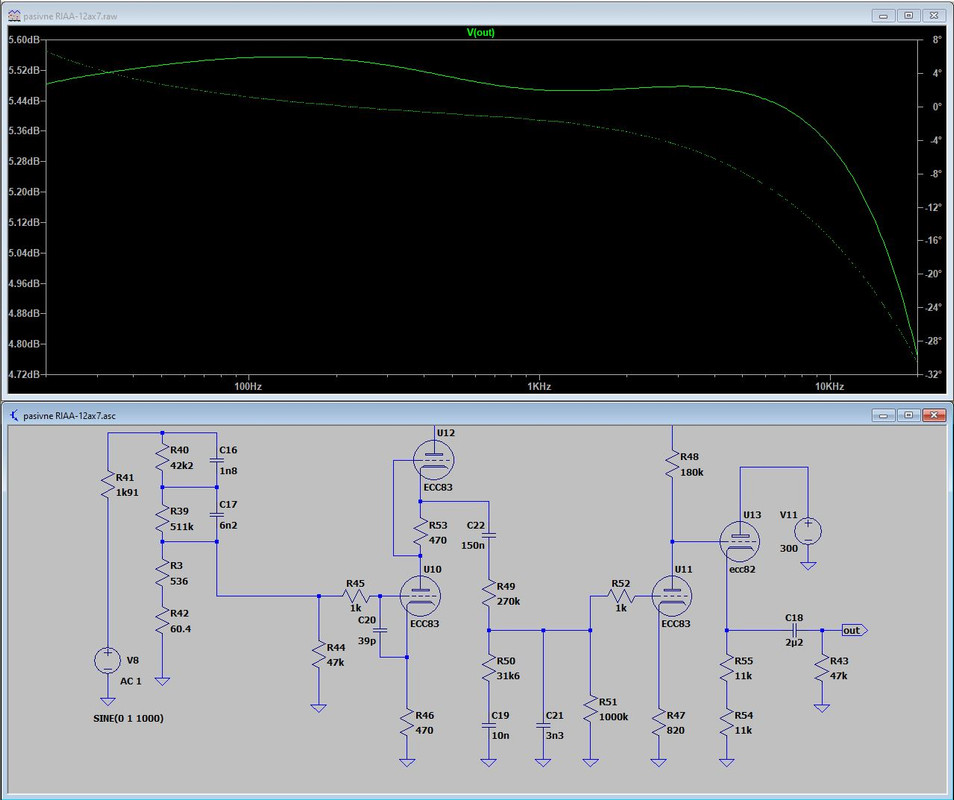This screenshot has width=954, height=800.
Task: Minimize the waveform plot window
Action: [883, 16]
